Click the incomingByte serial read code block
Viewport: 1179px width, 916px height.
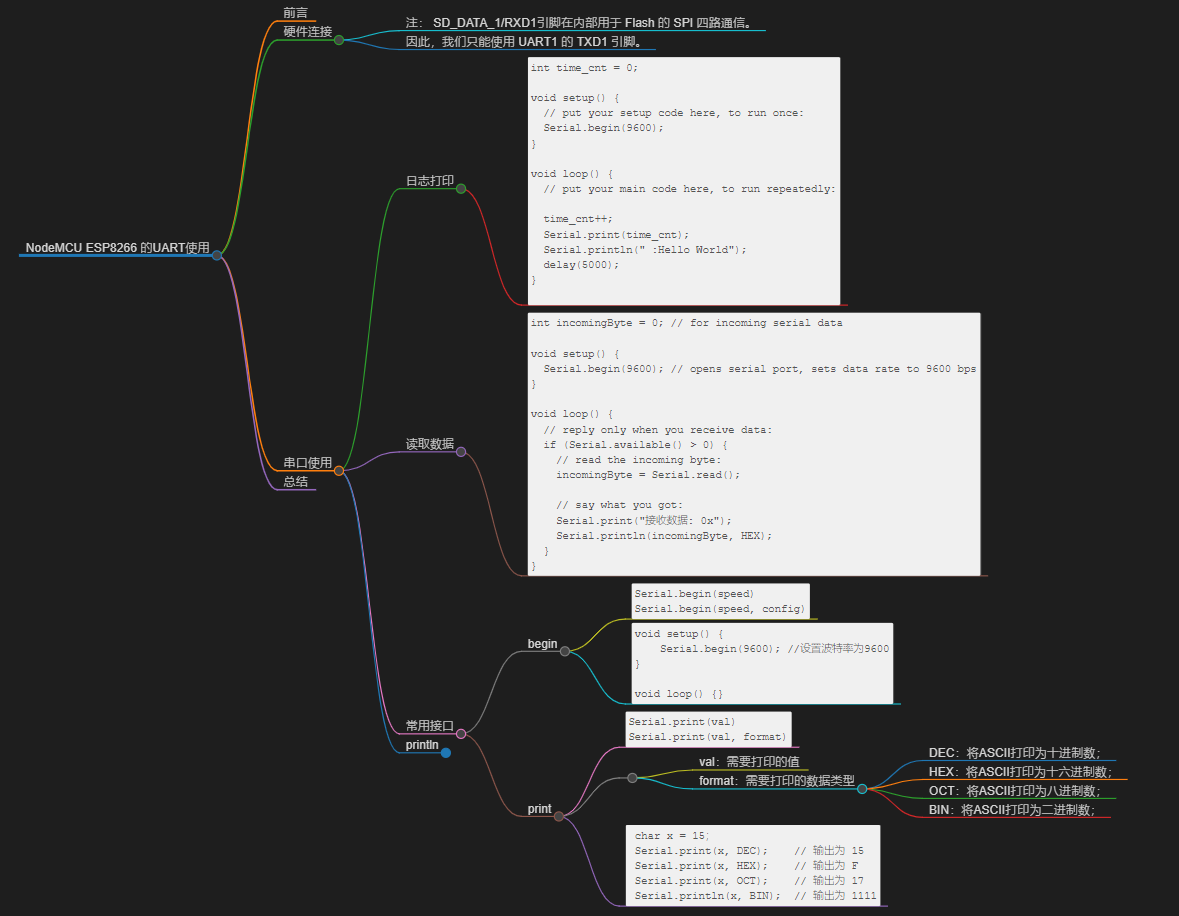pyautogui.click(x=753, y=444)
